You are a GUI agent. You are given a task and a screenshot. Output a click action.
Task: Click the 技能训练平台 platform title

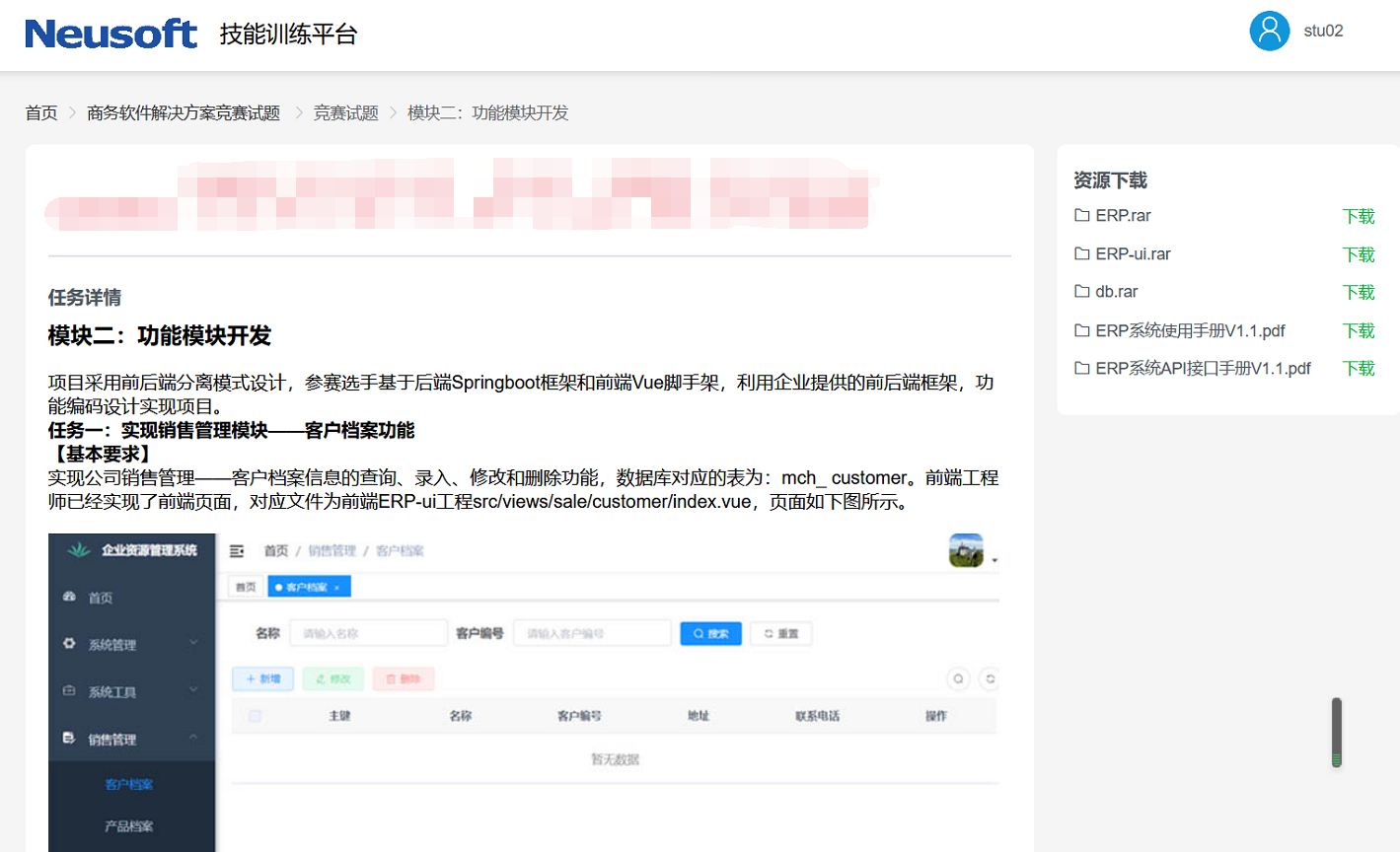(288, 35)
